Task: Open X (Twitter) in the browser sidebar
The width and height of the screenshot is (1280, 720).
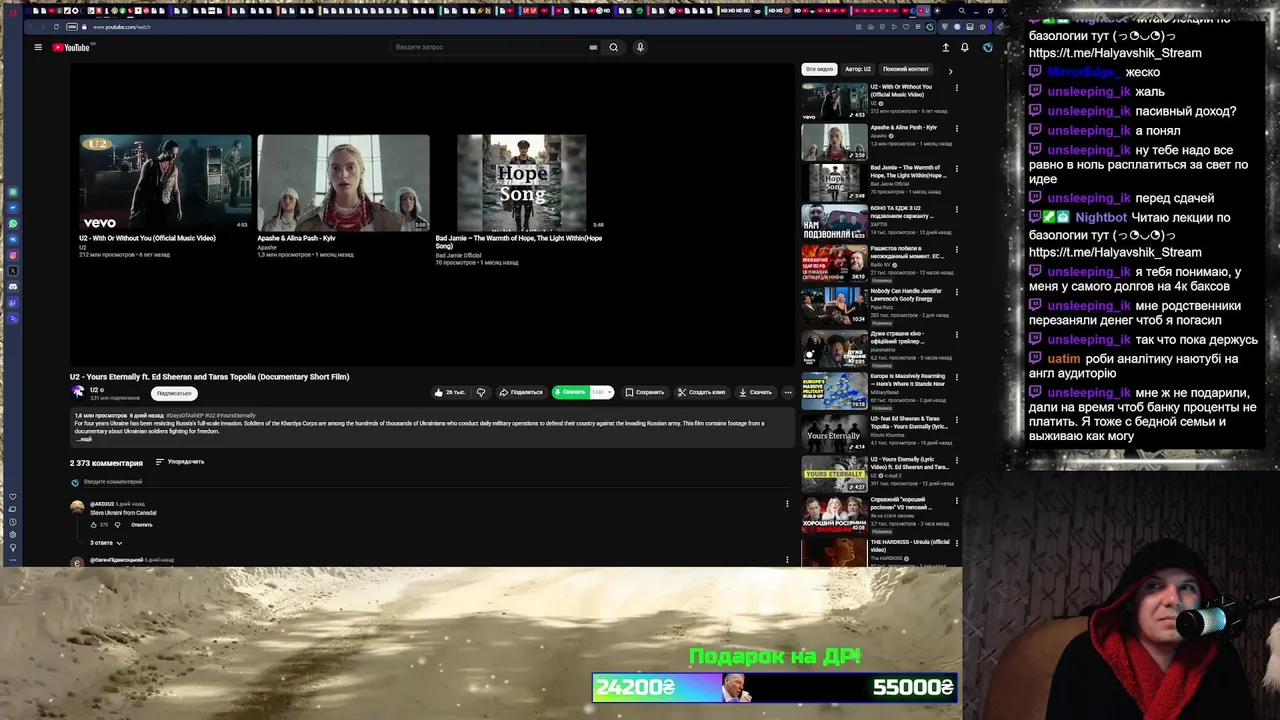Action: [x=13, y=271]
